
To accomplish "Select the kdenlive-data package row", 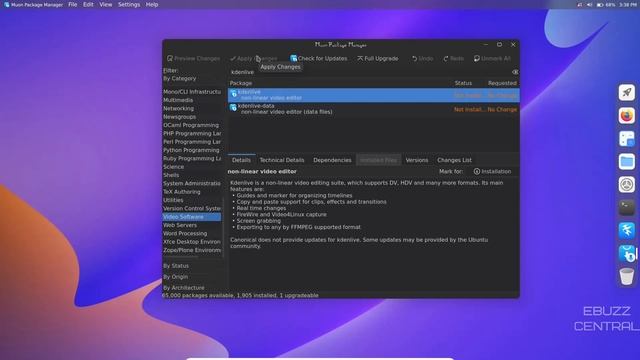I will 373,109.
